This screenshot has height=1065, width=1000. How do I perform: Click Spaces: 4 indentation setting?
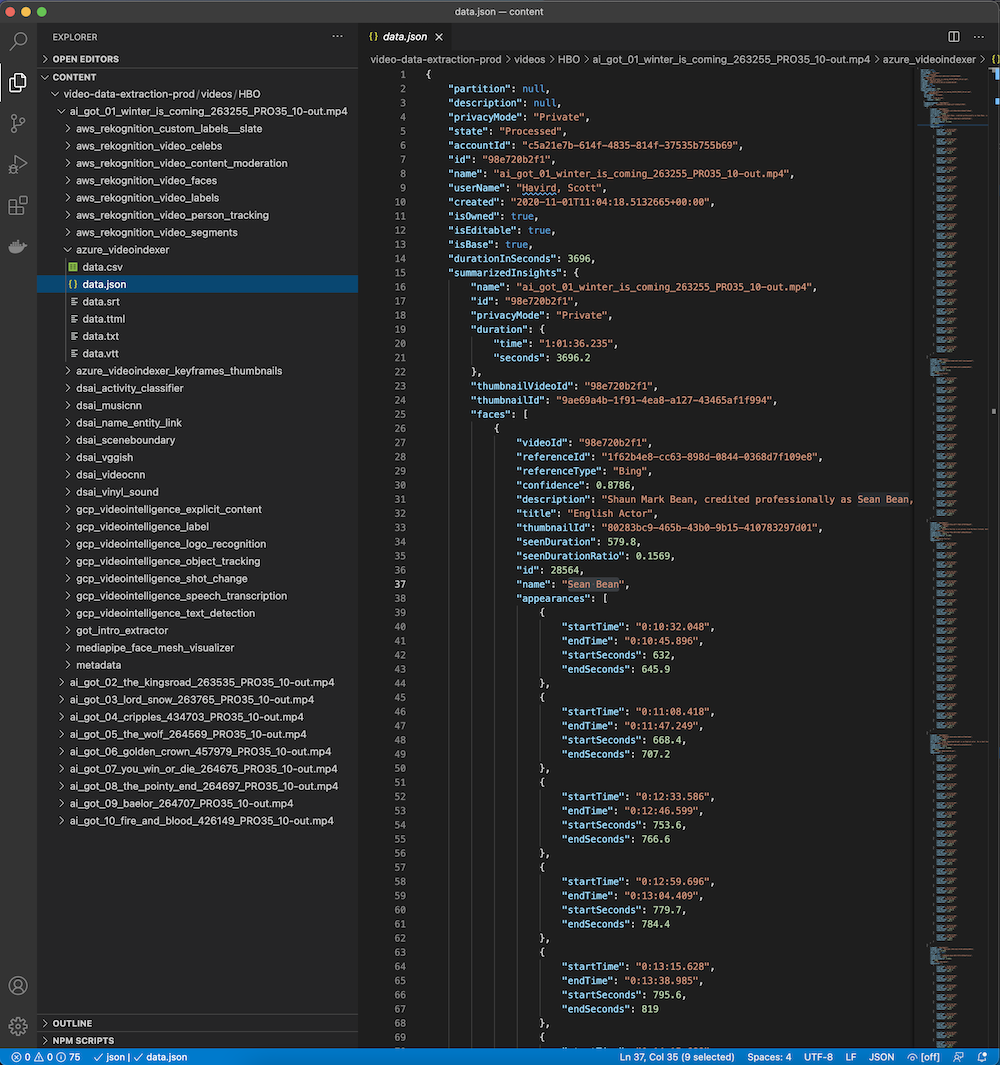coord(769,1057)
